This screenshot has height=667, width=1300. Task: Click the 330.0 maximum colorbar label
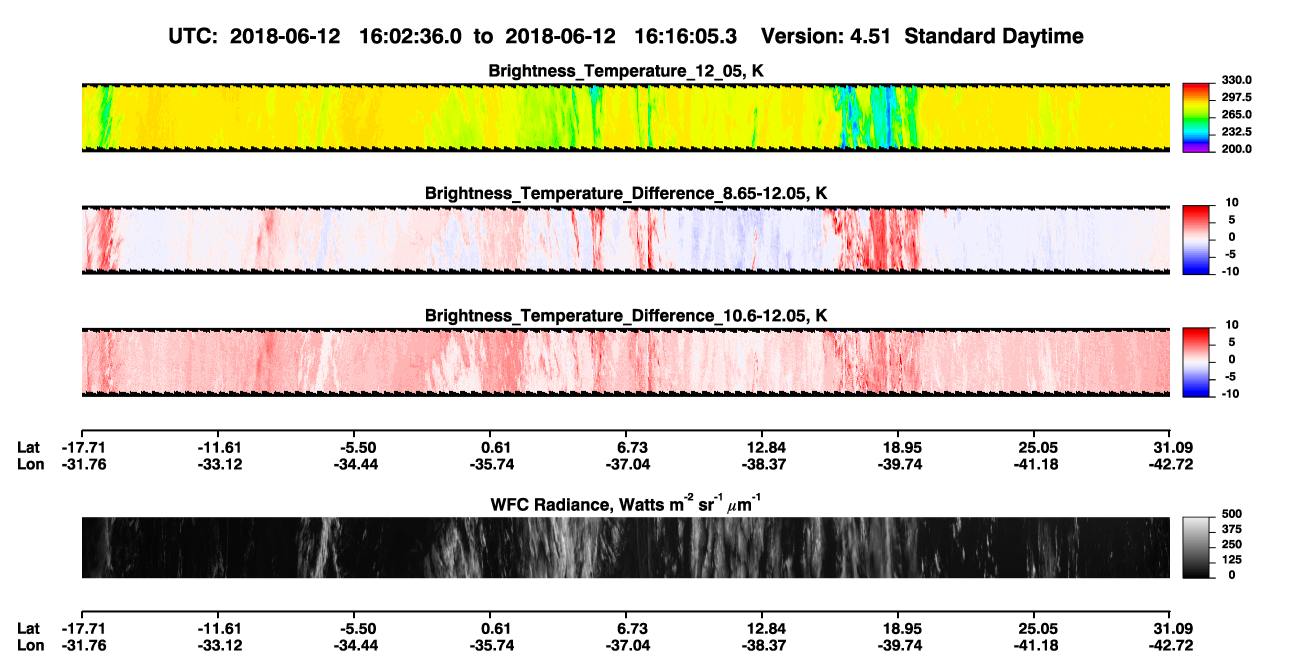tap(1234, 80)
